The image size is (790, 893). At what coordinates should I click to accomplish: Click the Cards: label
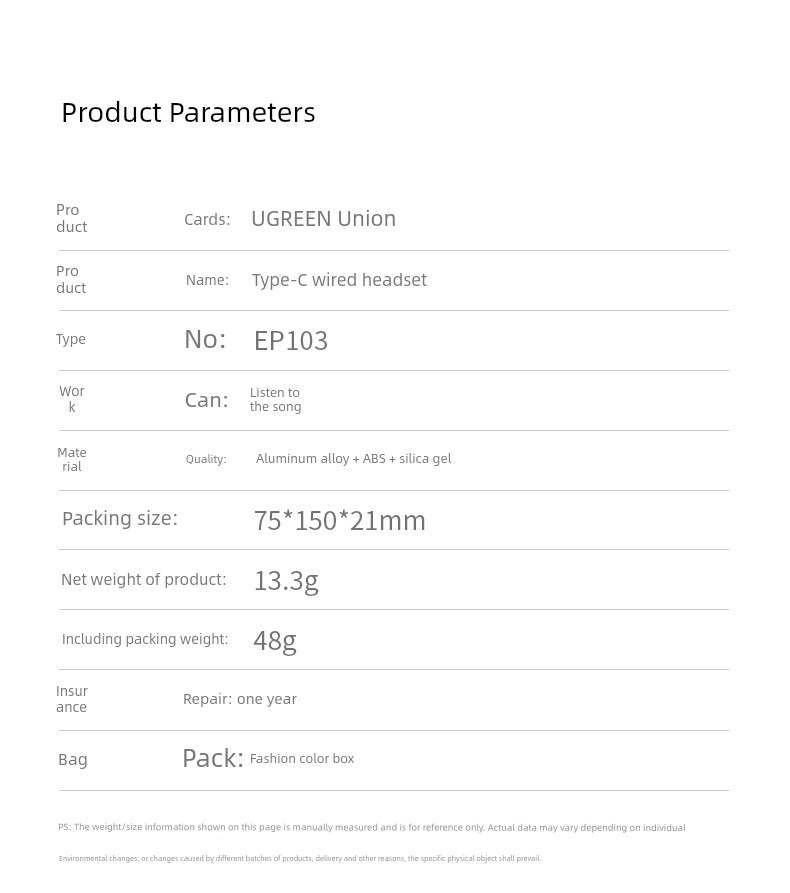pyautogui.click(x=207, y=219)
